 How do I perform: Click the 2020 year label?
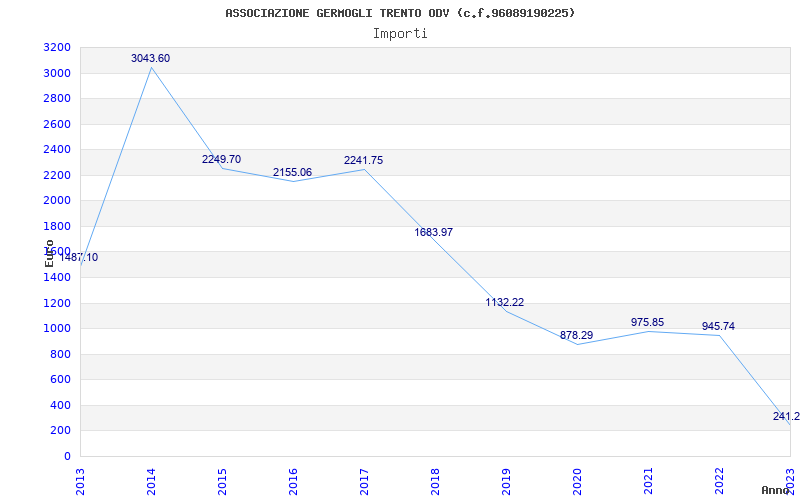pyautogui.click(x=577, y=482)
